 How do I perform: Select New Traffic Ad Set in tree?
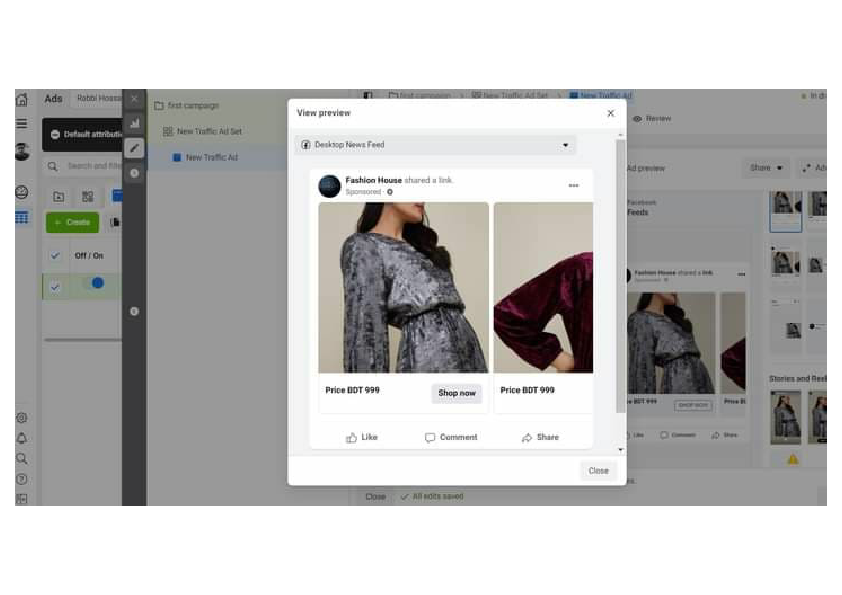click(x=202, y=132)
